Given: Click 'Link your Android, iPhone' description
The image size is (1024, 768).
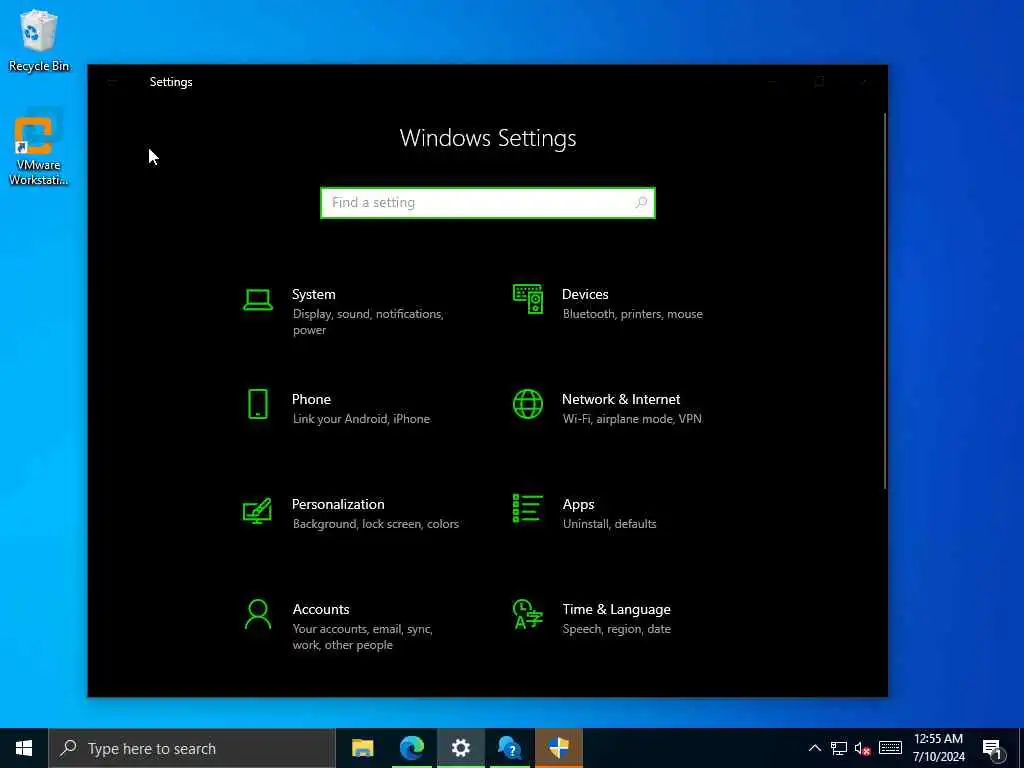Looking at the screenshot, I should coord(361,419).
